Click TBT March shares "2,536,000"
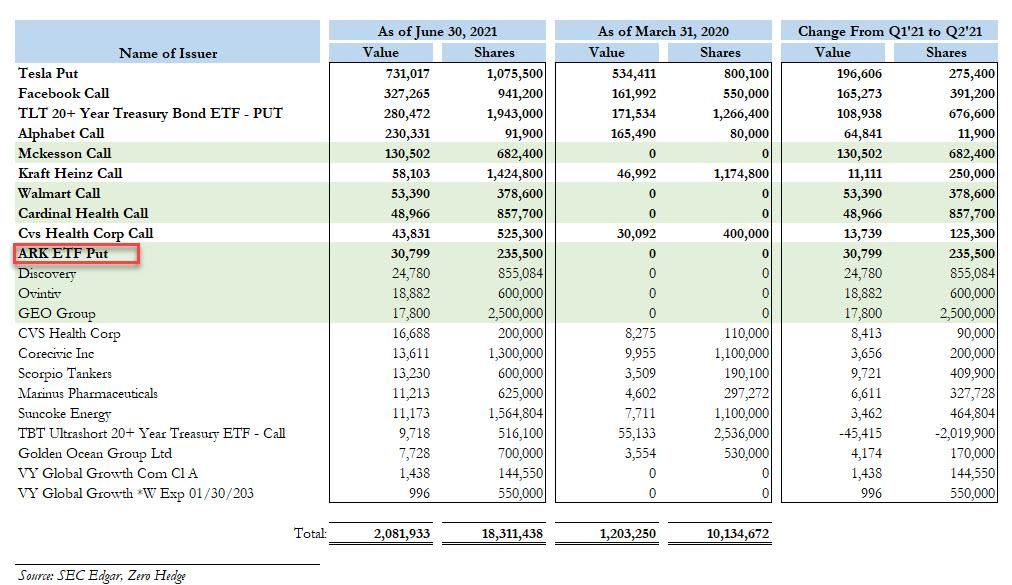 (x=741, y=434)
